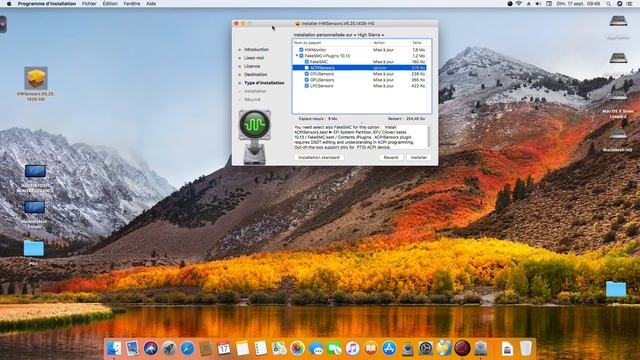Image resolution: width=640 pixels, height=360 pixels.
Task: Uncheck the GPUSensors package checkbox
Action: [x=307, y=80]
